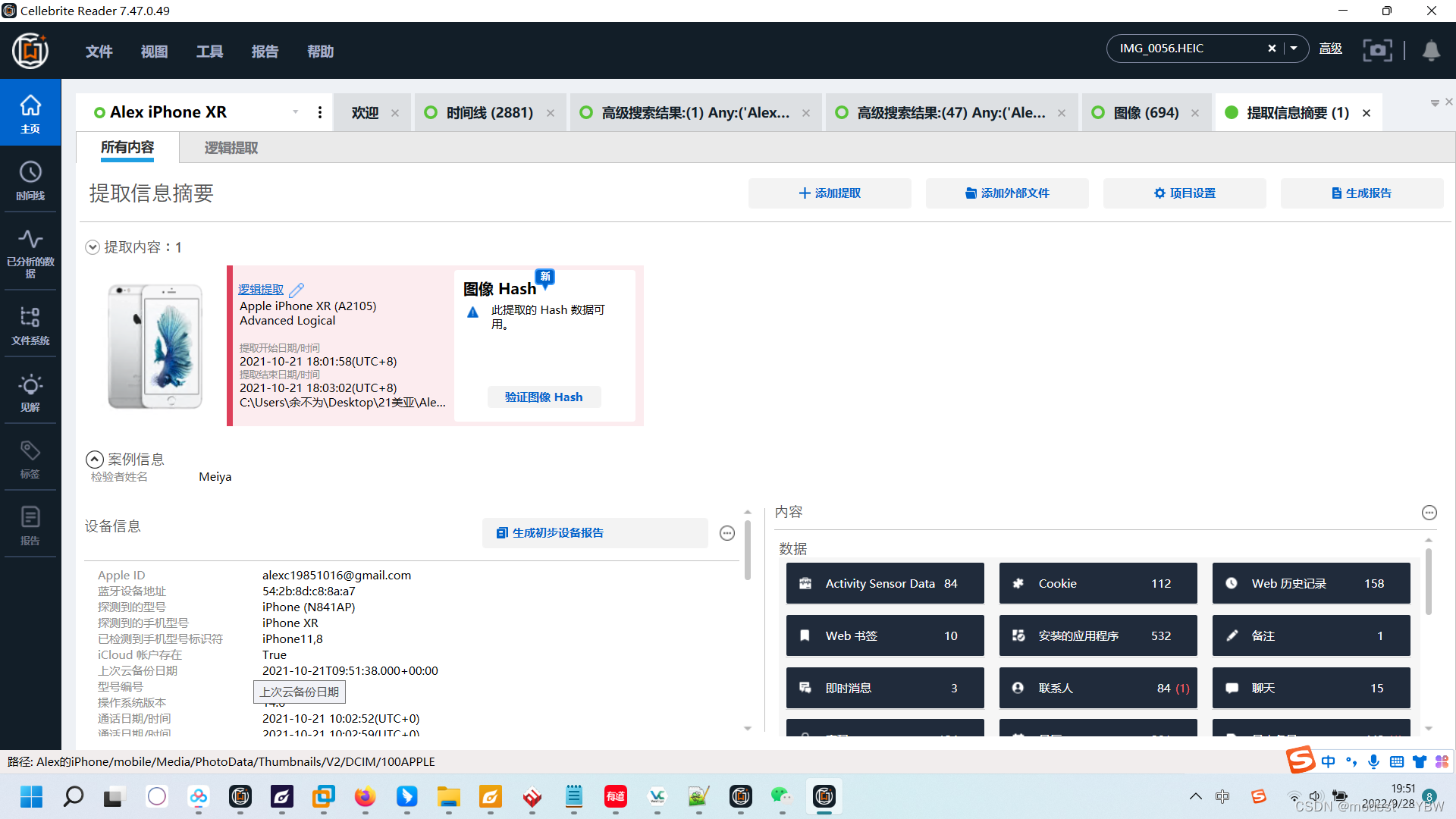The width and height of the screenshot is (1456, 819).
Task: Open the Web 历史记录 data tile
Action: tap(1310, 583)
